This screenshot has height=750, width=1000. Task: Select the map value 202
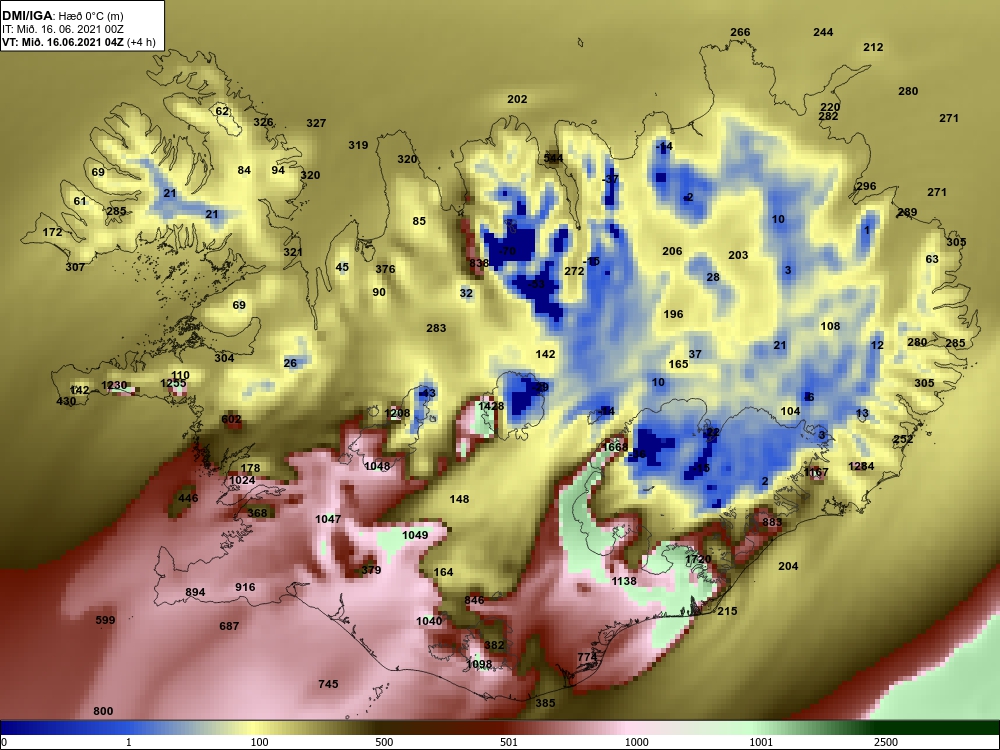[517, 99]
